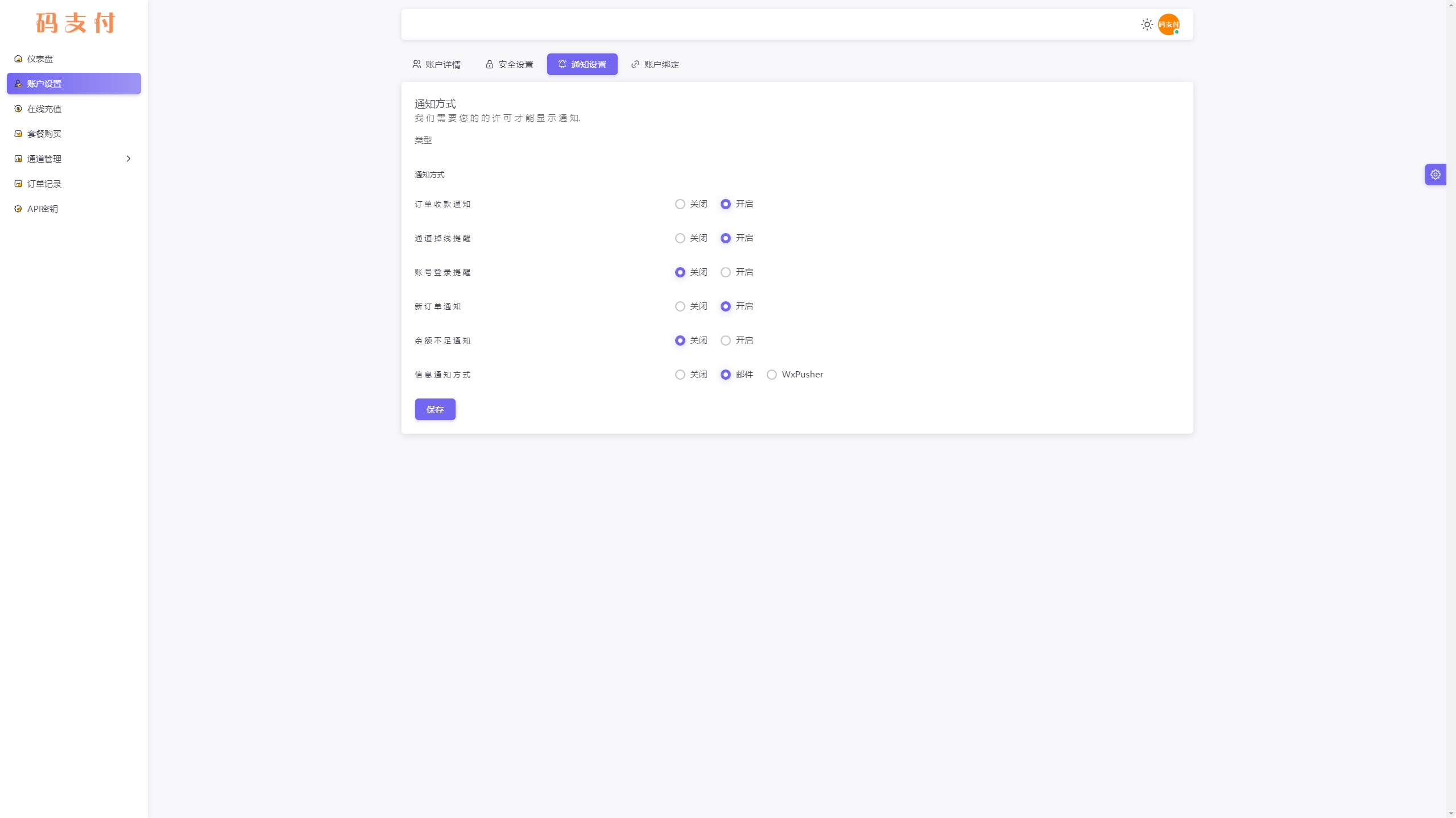
Task: Click the package purchase (套餐购买) icon
Action: 18,134
